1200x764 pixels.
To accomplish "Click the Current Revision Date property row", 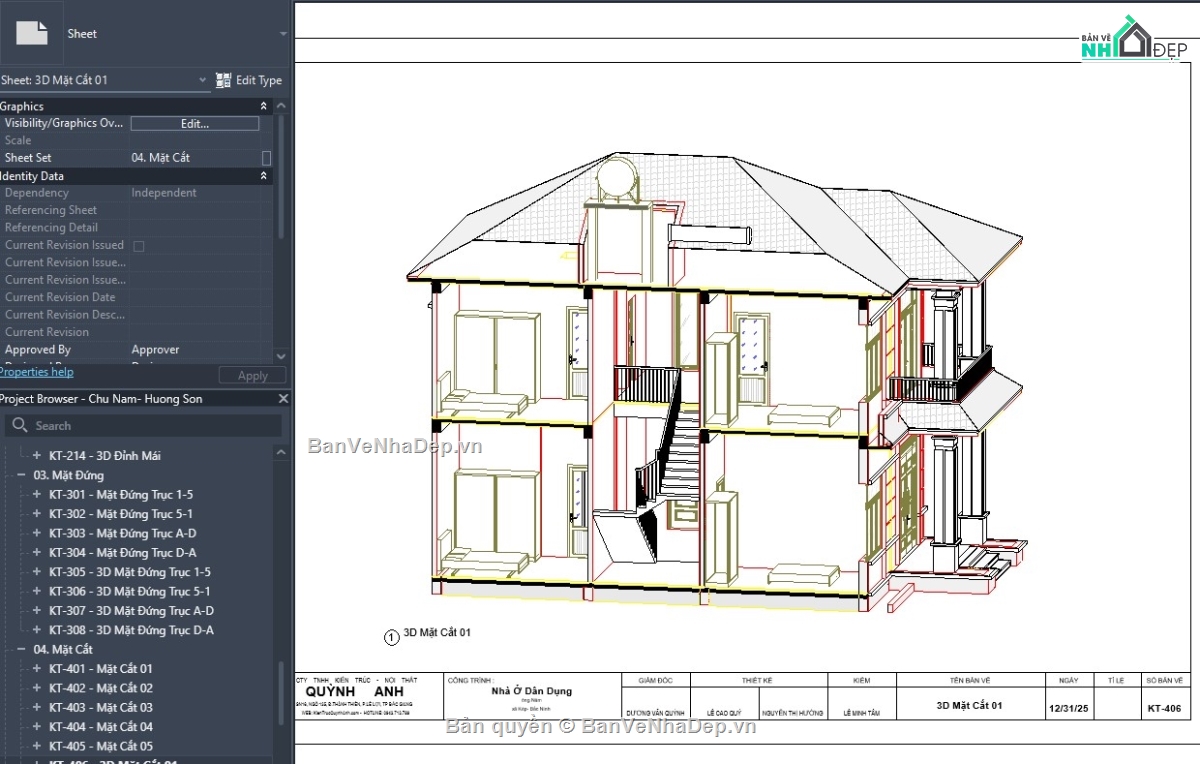I will pos(136,298).
